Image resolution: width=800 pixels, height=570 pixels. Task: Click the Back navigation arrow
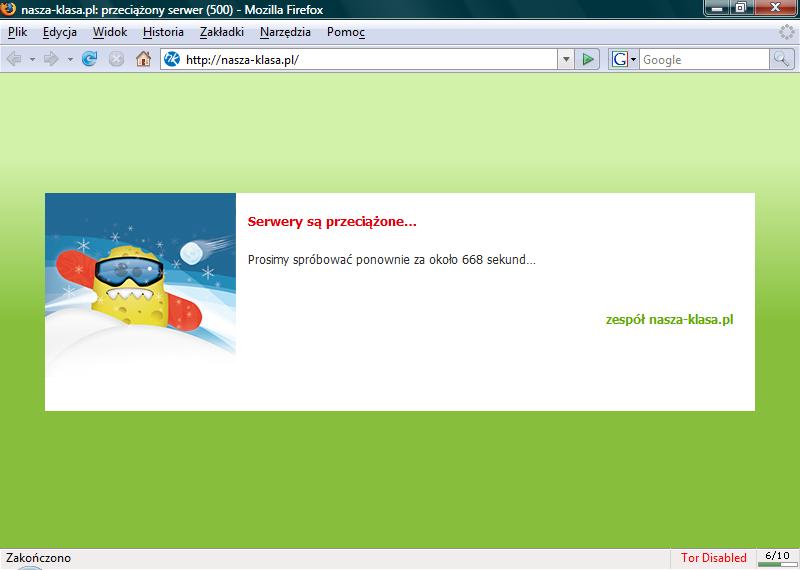click(x=14, y=59)
